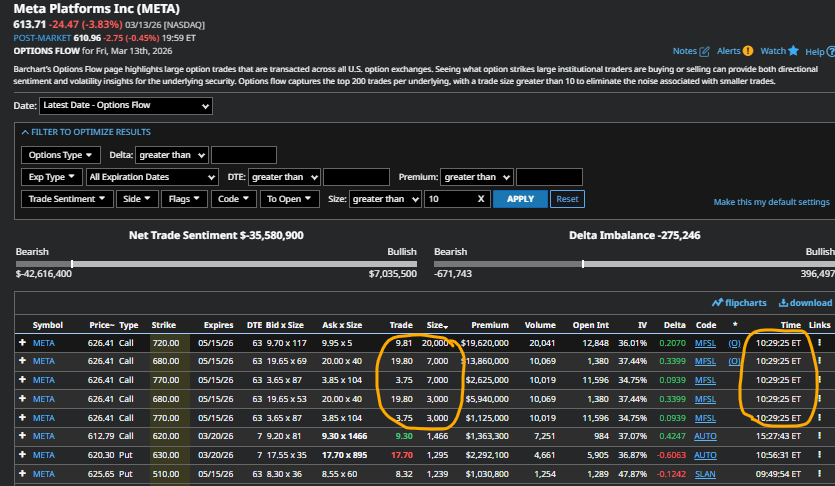The width and height of the screenshot is (835, 486).
Task: Click Make this my default settings link
Action: pos(771,202)
